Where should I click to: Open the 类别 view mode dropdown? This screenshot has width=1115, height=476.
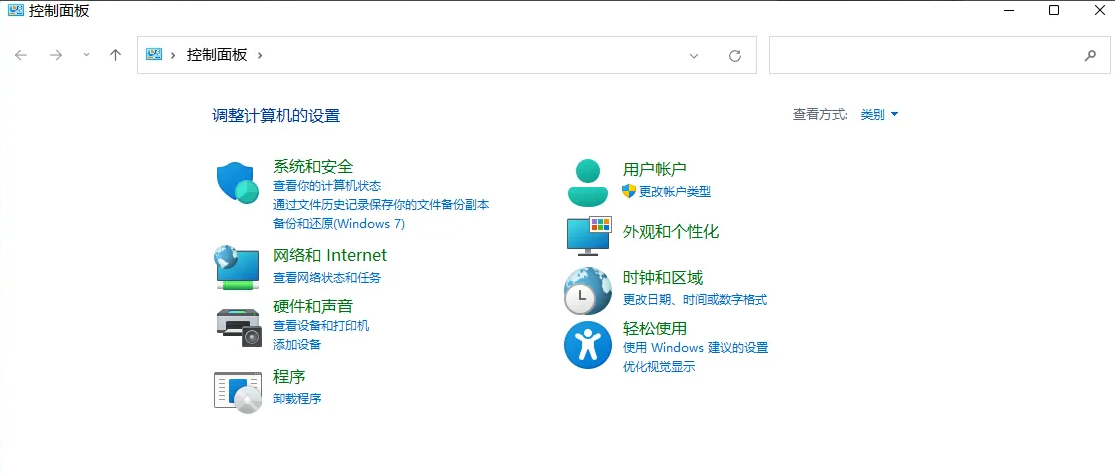point(880,115)
